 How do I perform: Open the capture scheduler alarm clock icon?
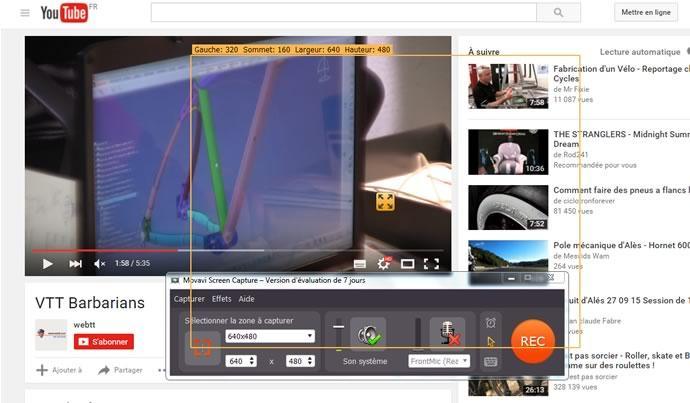[x=491, y=323]
